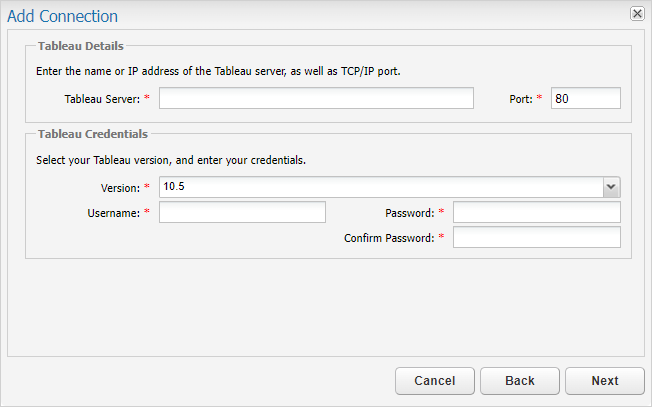The height and width of the screenshot is (407, 652).
Task: Click the Tableau Credentials group heading
Action: pos(93,134)
